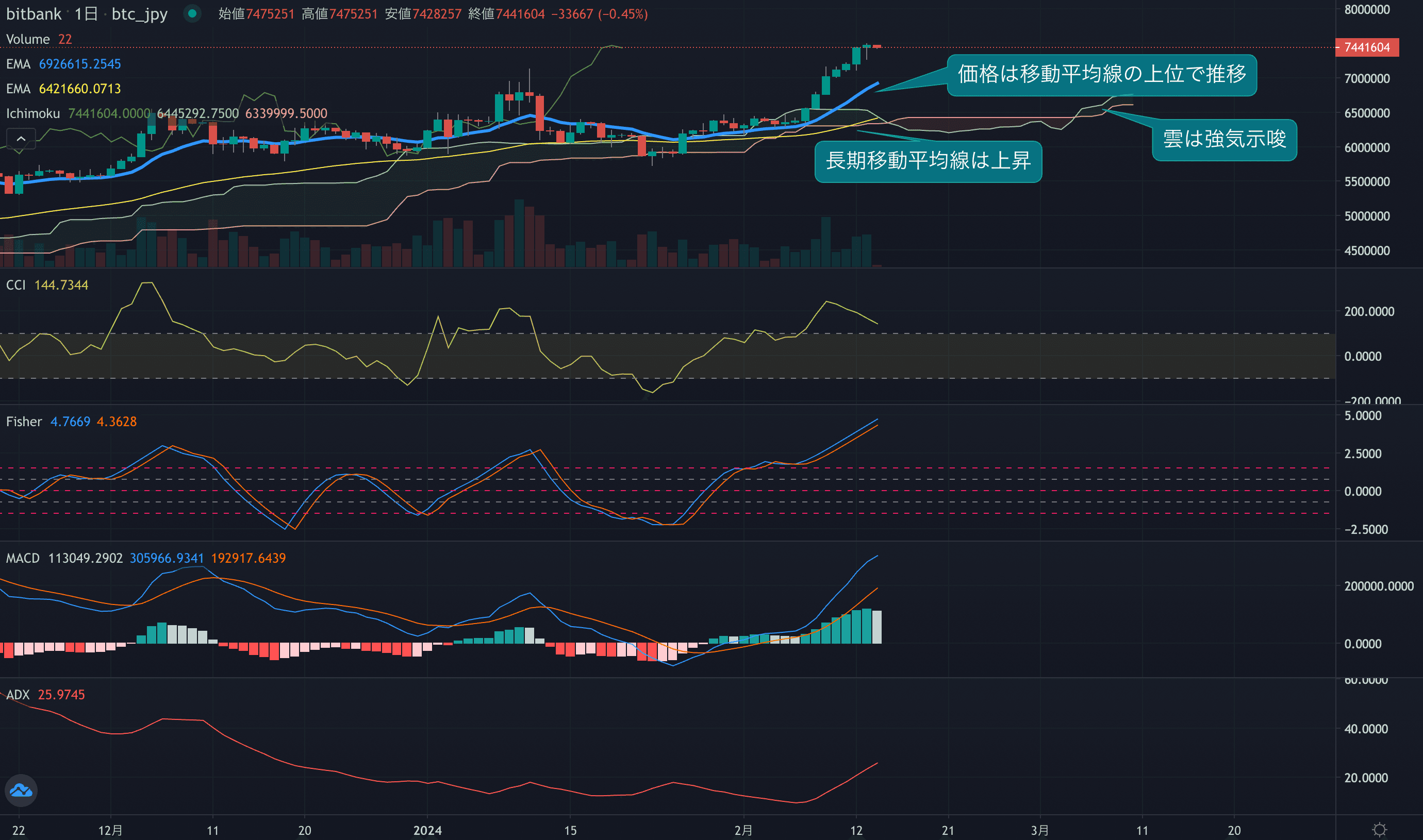Screen dimensions: 1423x840
Task: Click the 長期移動平均線は上昇 annotation callout
Action: (928, 161)
